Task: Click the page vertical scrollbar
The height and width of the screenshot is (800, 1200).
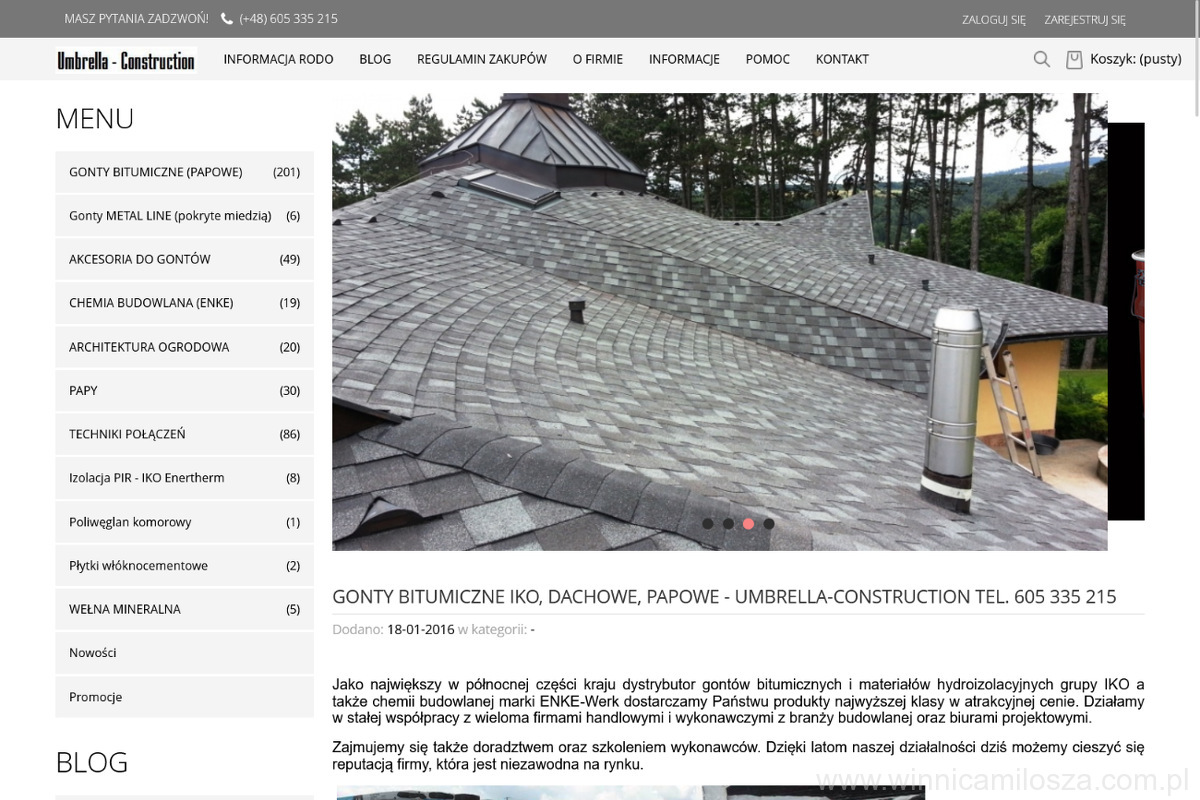Action: [x=1194, y=400]
